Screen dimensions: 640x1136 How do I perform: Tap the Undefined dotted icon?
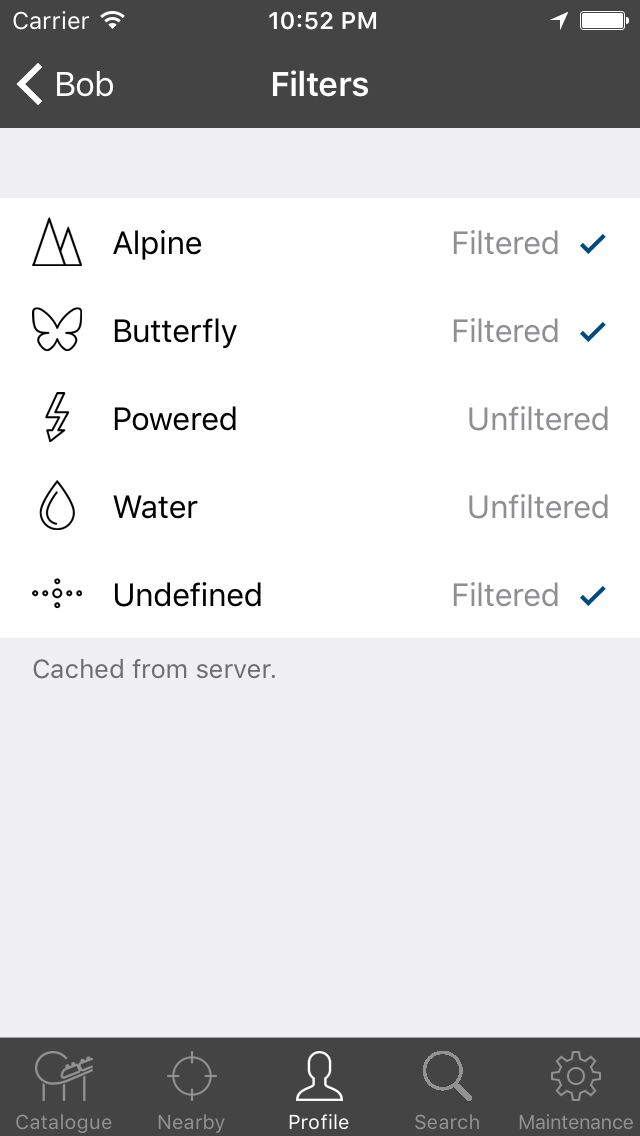click(57, 594)
